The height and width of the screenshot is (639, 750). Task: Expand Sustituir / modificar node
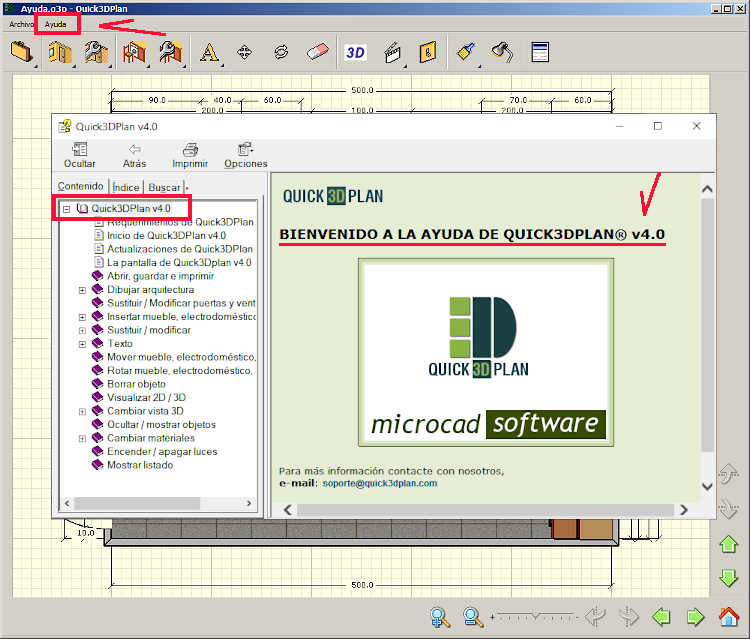tap(82, 331)
